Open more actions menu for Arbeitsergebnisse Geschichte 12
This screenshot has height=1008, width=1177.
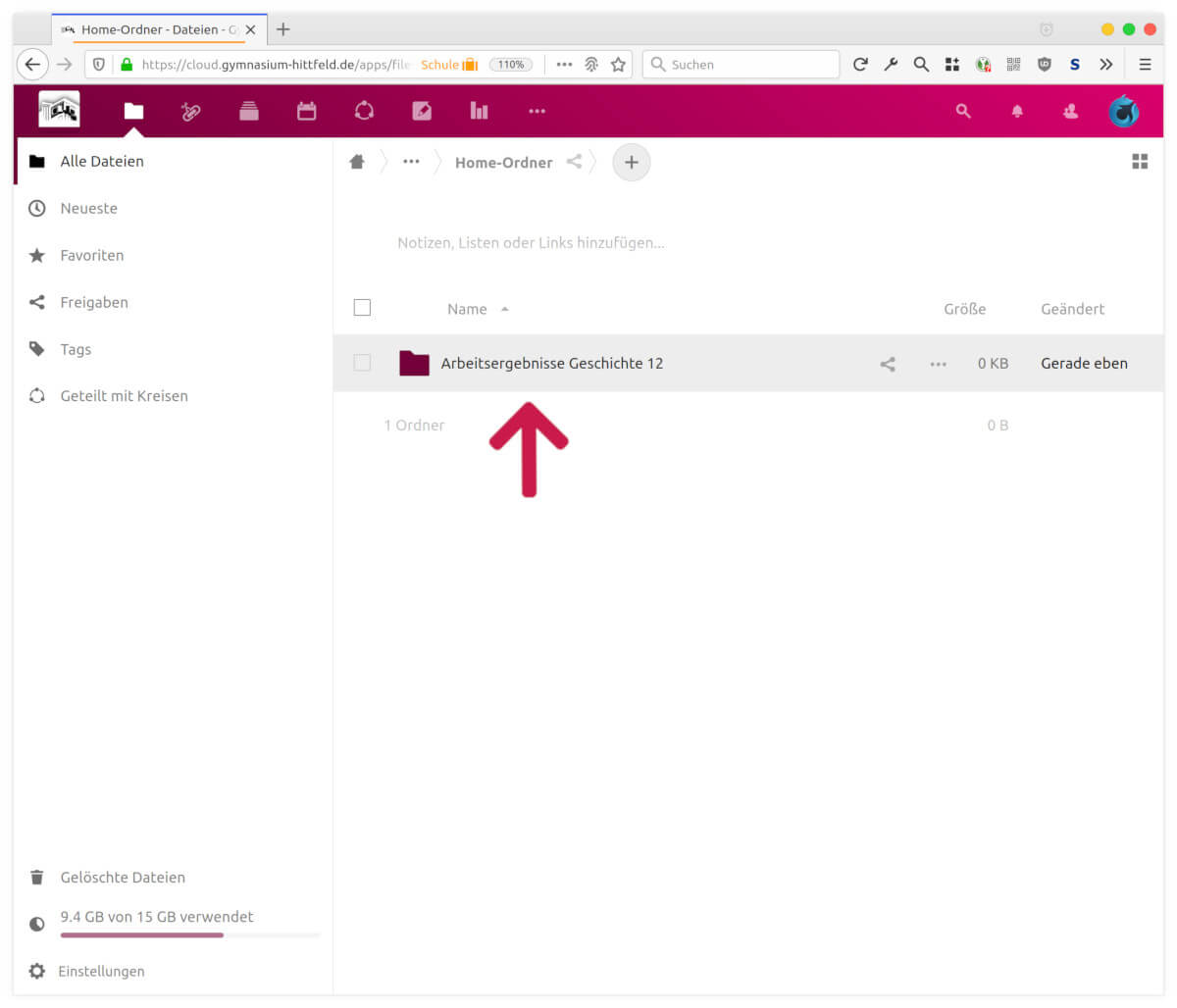(939, 364)
